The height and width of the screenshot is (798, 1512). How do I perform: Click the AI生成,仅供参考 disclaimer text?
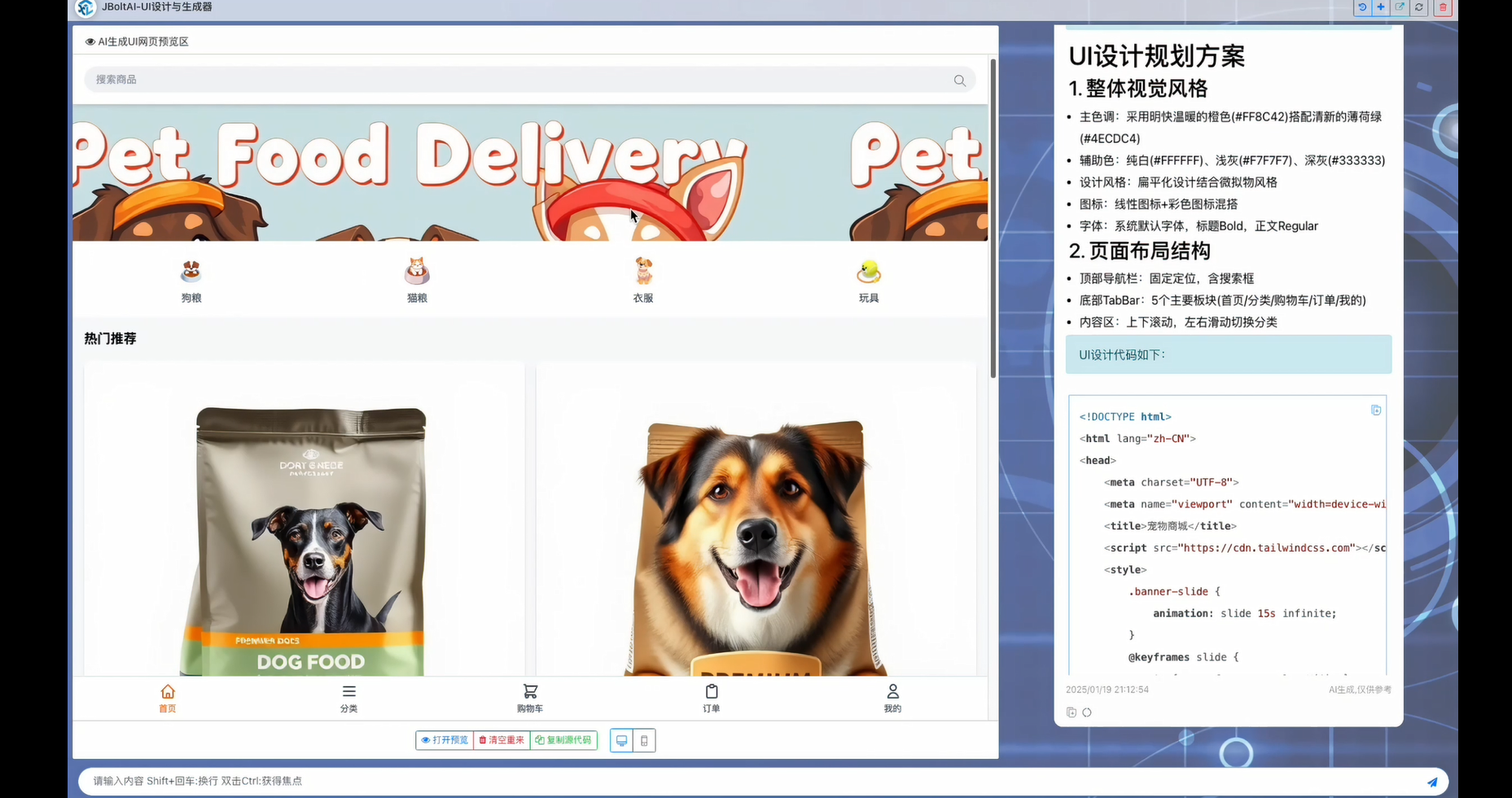[x=1360, y=690]
